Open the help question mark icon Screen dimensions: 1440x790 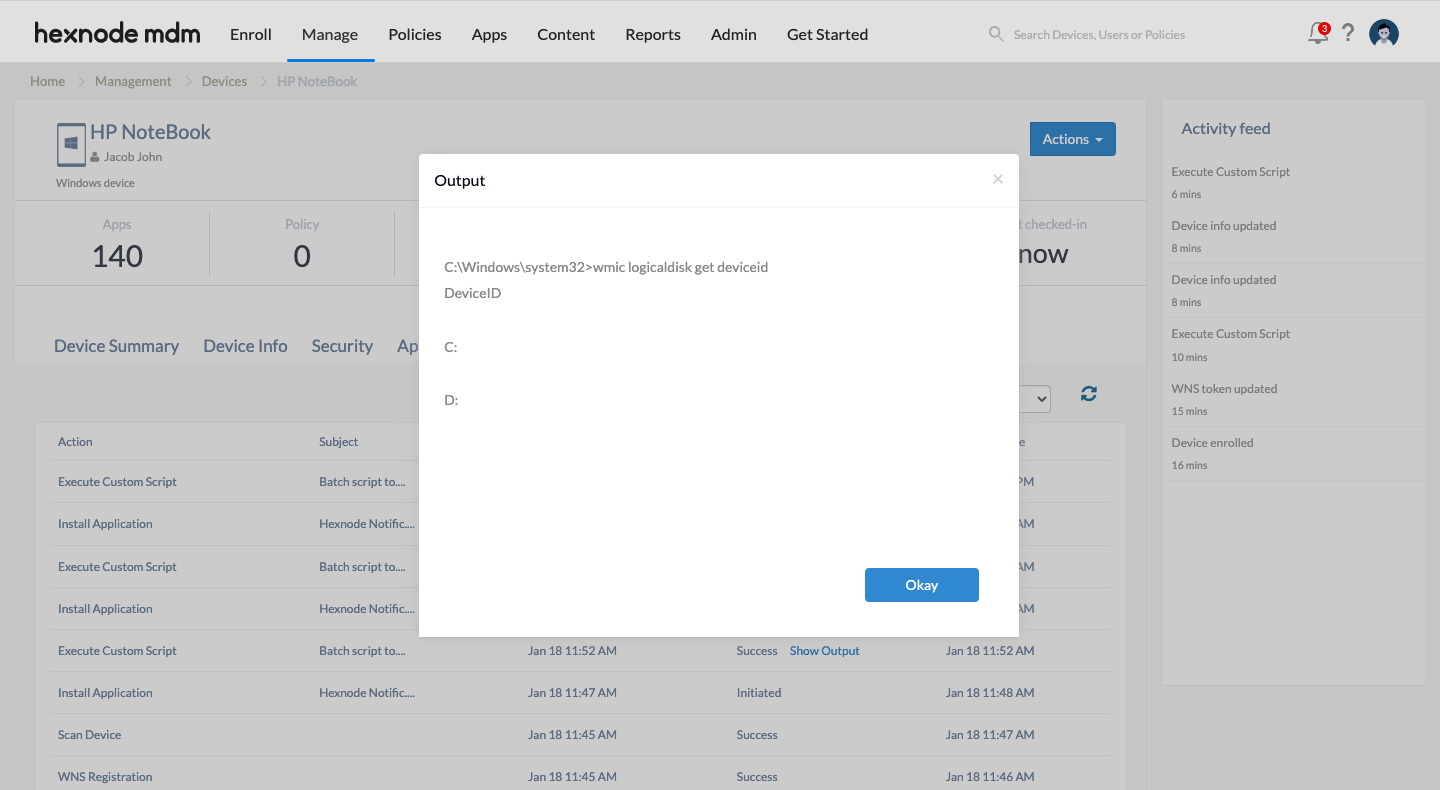pyautogui.click(x=1348, y=33)
